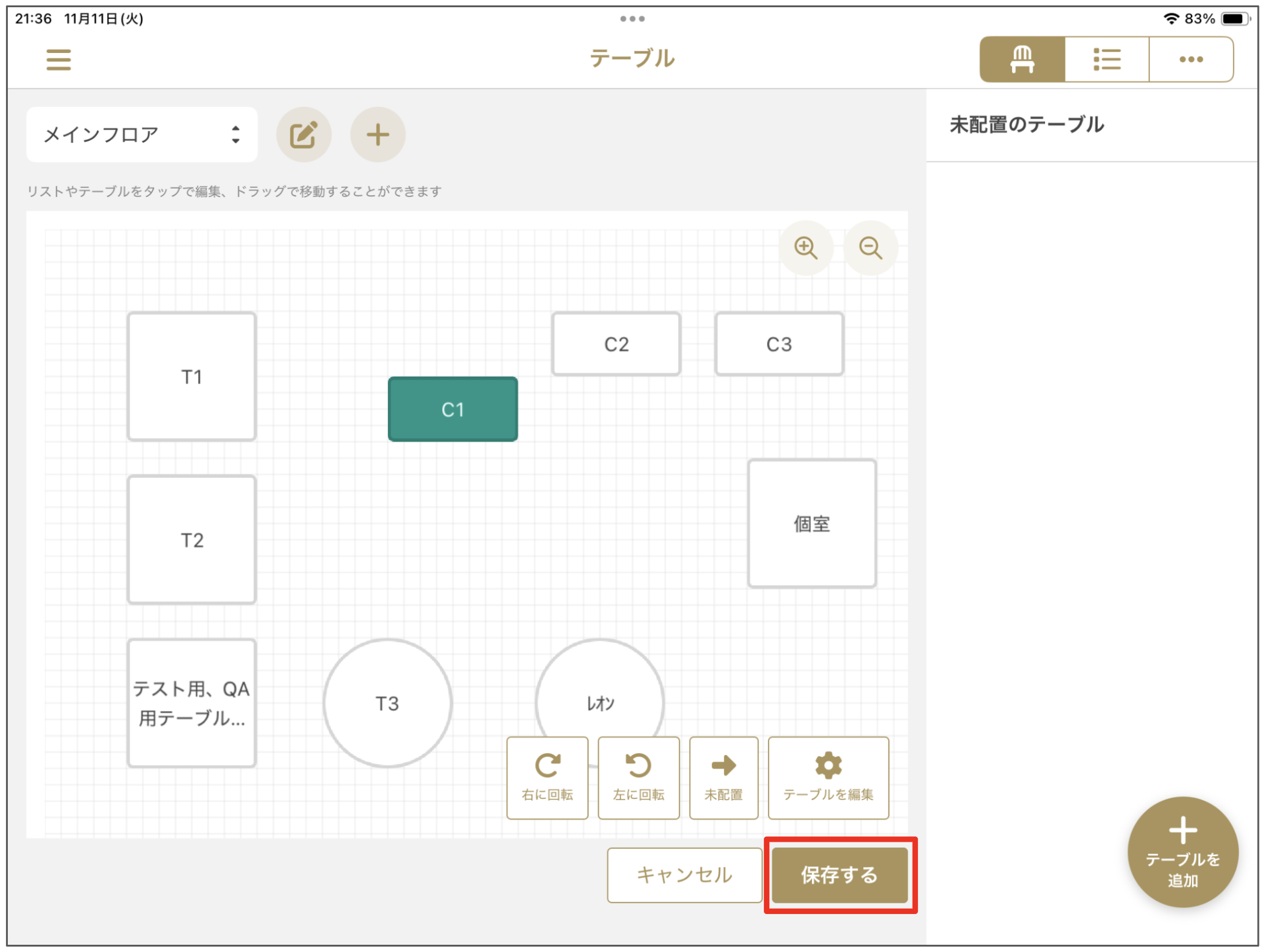Add a new floor with the plus icon
This screenshot has width=1265, height=952.
(378, 134)
